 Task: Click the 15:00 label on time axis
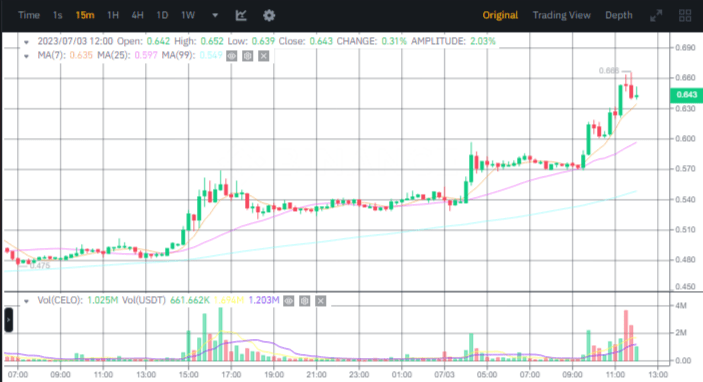188,374
